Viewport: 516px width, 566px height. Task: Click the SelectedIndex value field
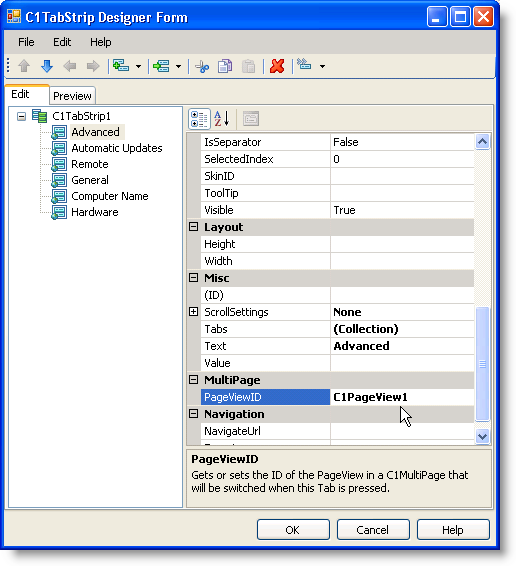pos(402,159)
